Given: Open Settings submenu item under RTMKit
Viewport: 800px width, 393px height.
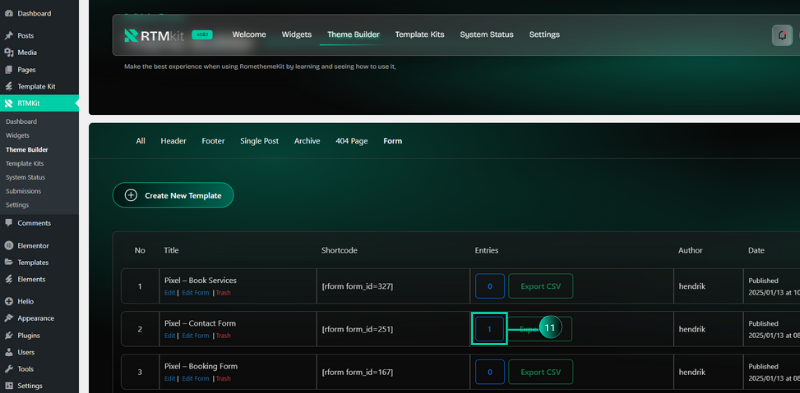Looking at the screenshot, I should pos(17,205).
